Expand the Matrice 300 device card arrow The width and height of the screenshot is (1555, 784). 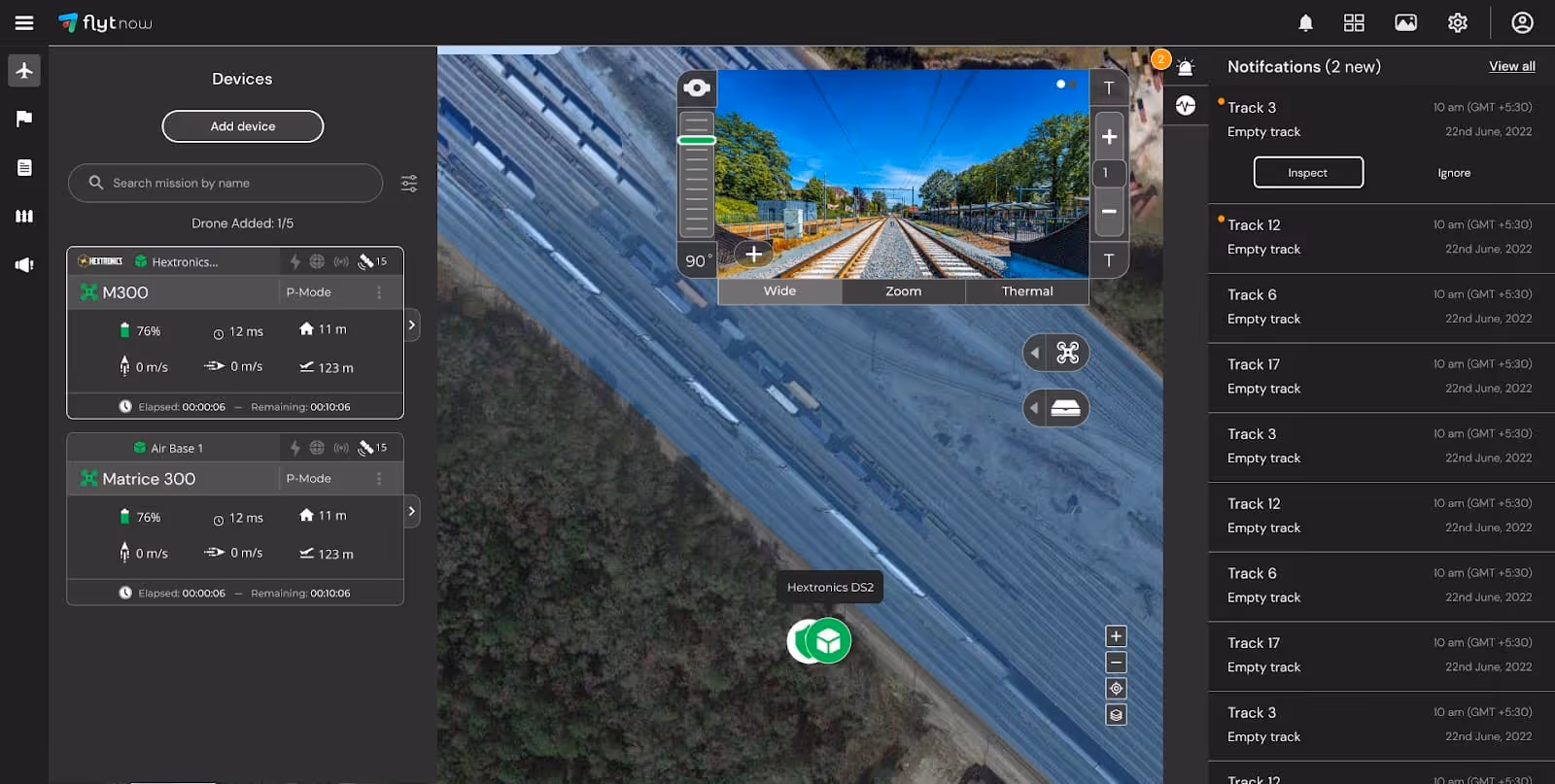pos(412,511)
